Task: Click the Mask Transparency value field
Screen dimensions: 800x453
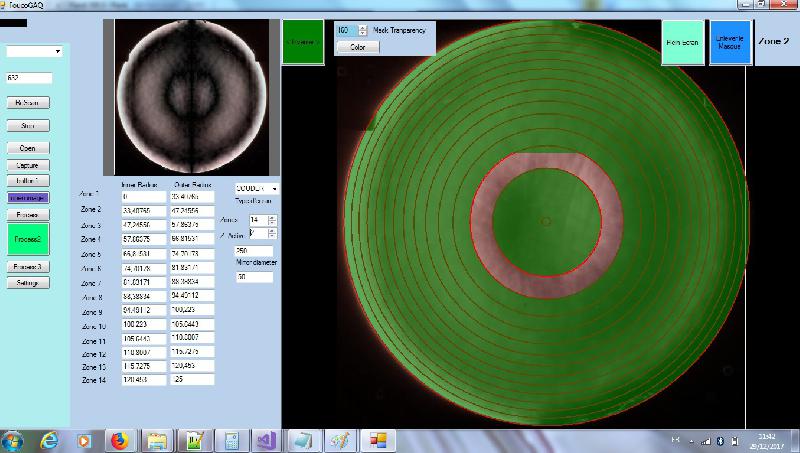Action: pos(347,31)
